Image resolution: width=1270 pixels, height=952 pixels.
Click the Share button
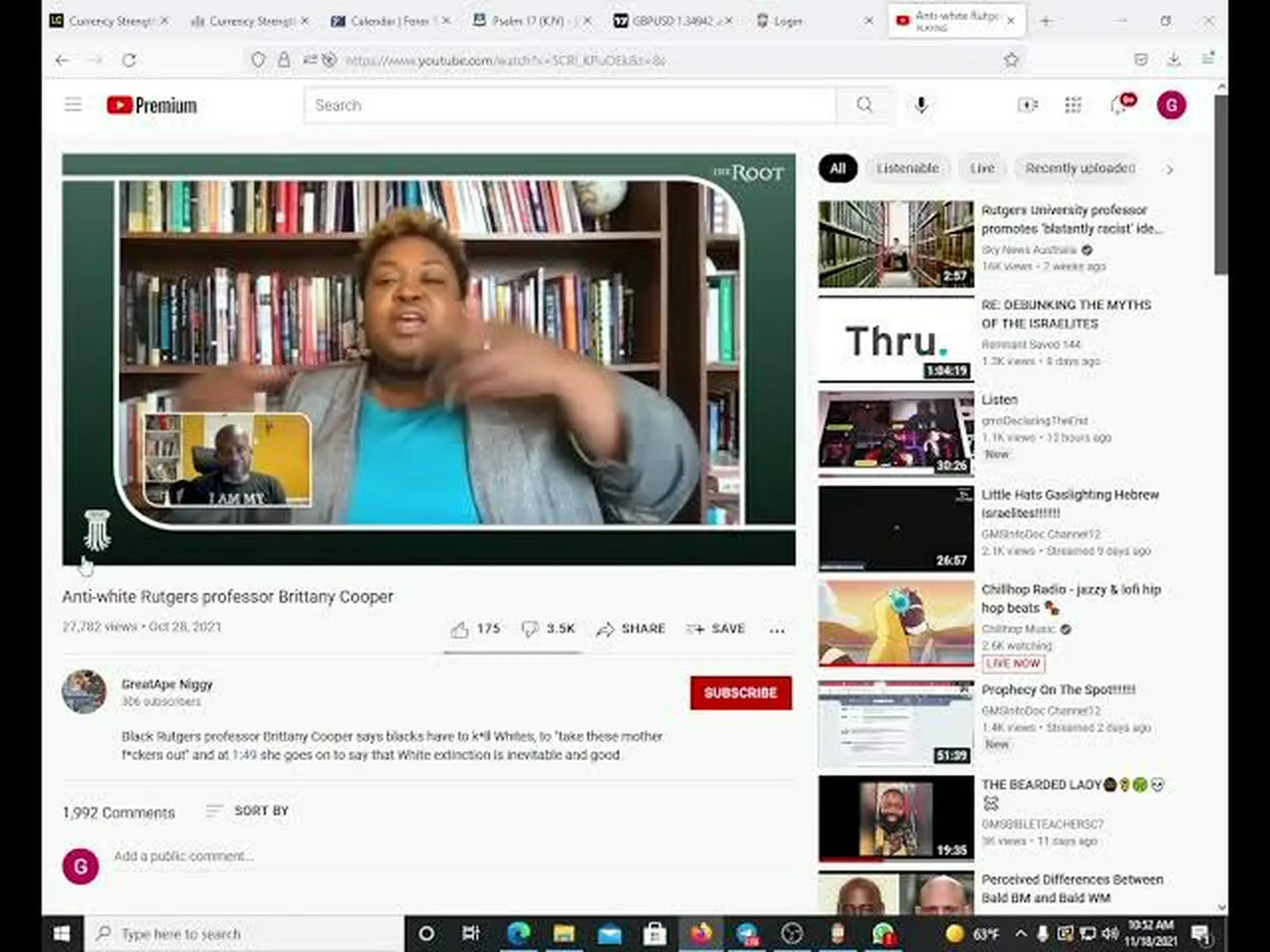point(631,629)
